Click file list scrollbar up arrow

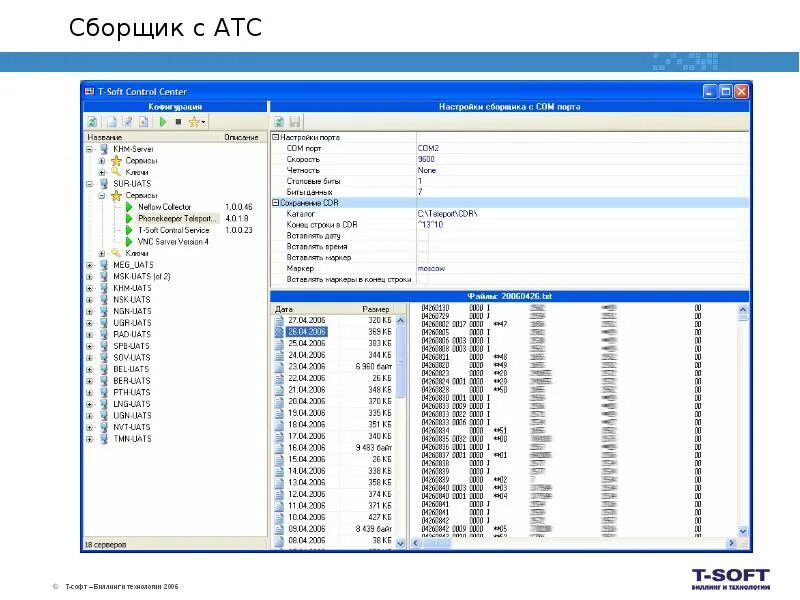pyautogui.click(x=401, y=320)
